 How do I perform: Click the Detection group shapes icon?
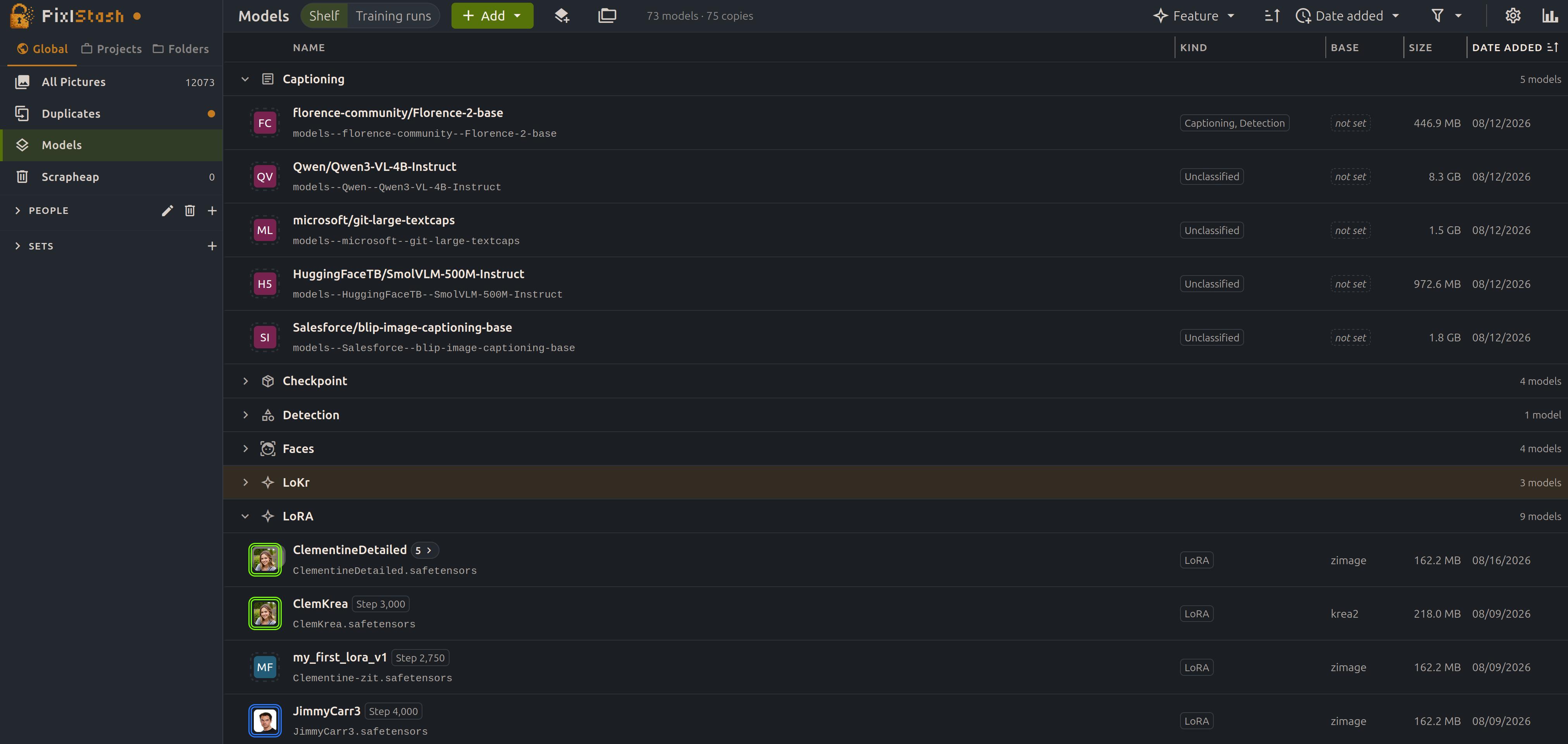[x=268, y=415]
